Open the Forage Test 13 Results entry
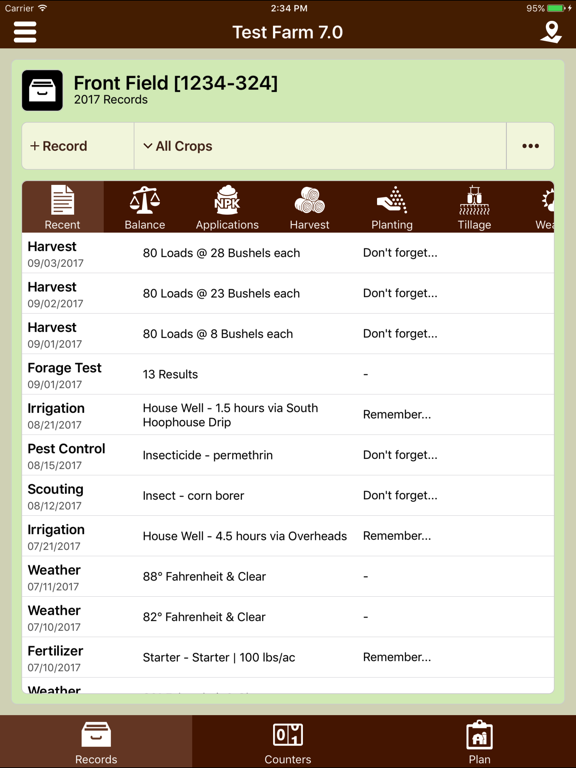 click(288, 374)
